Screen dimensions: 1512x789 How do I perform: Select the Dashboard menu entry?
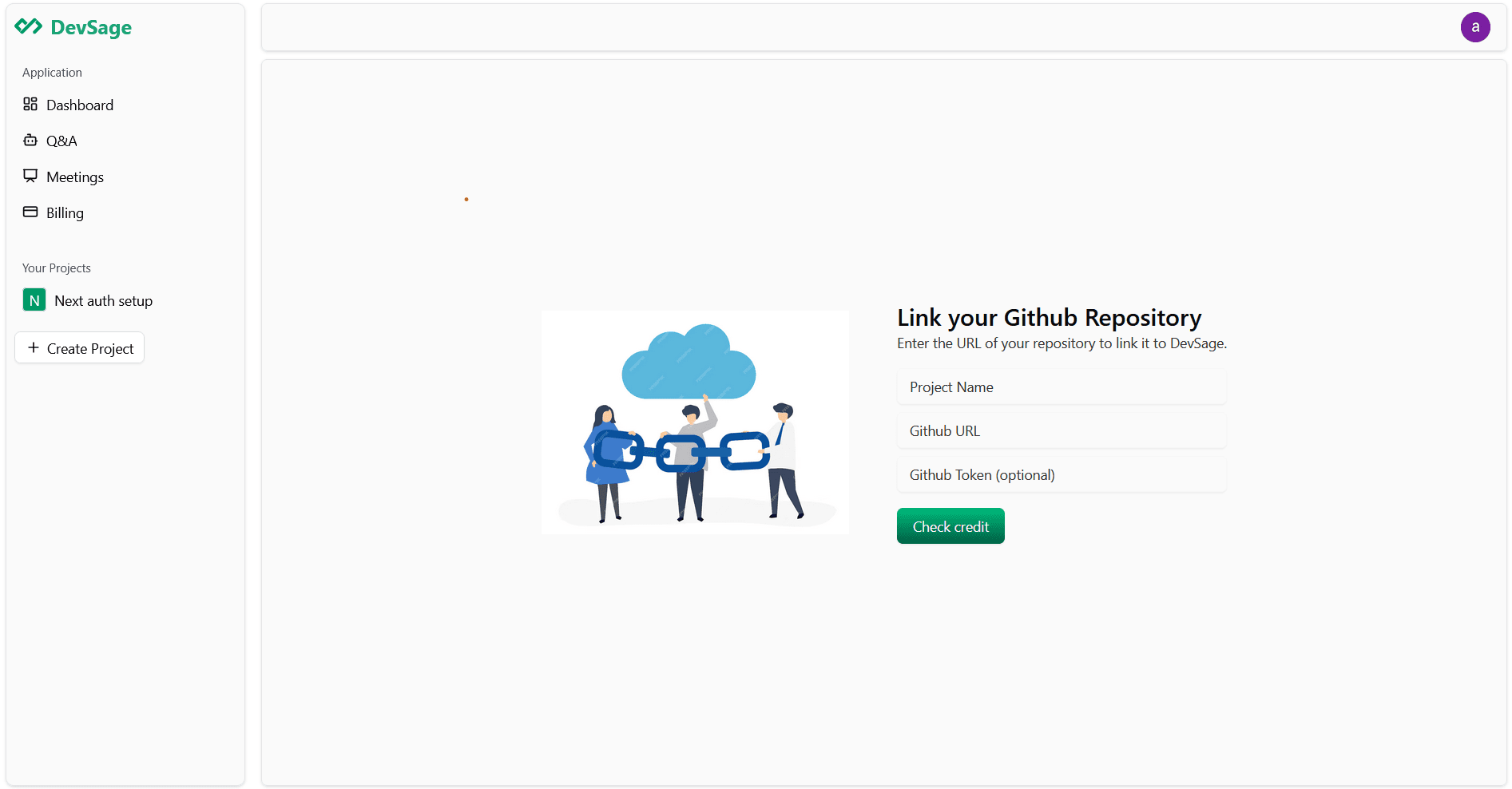79,105
